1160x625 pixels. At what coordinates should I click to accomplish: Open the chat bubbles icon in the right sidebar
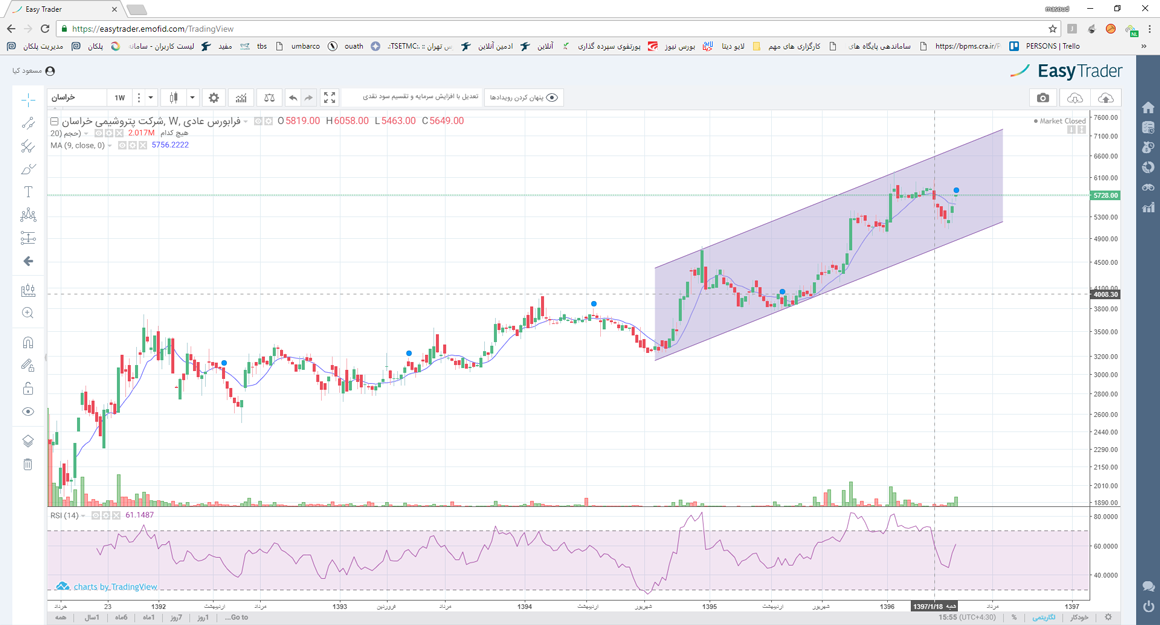[1148, 587]
